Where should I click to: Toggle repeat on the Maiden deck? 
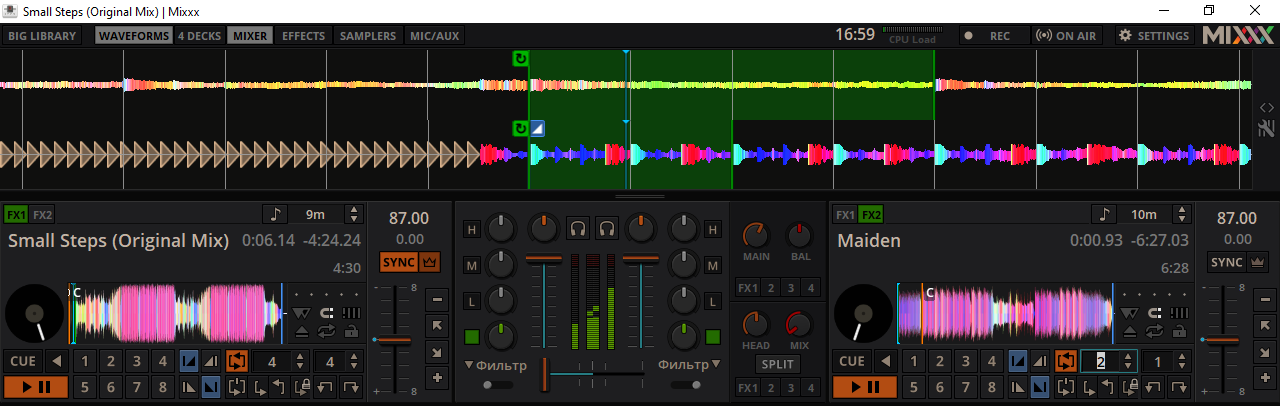coord(1154,332)
